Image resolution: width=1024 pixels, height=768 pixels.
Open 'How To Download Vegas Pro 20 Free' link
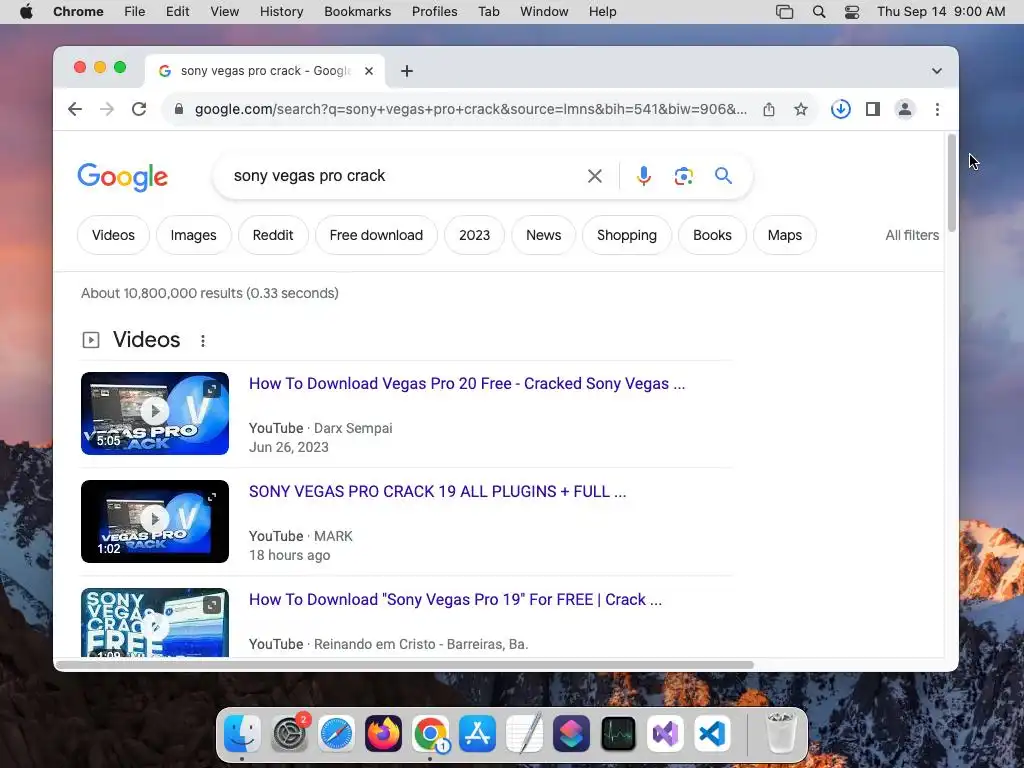pyautogui.click(x=467, y=383)
